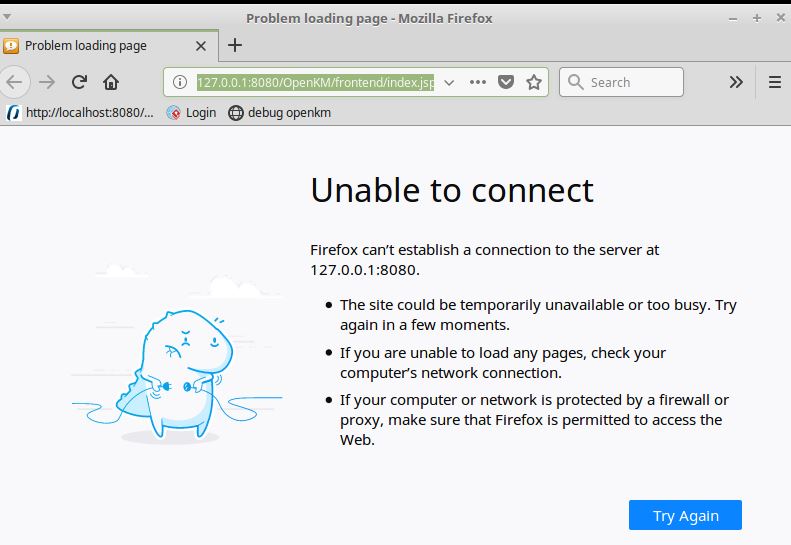Go to the Home page
This screenshot has width=791, height=545.
point(111,82)
